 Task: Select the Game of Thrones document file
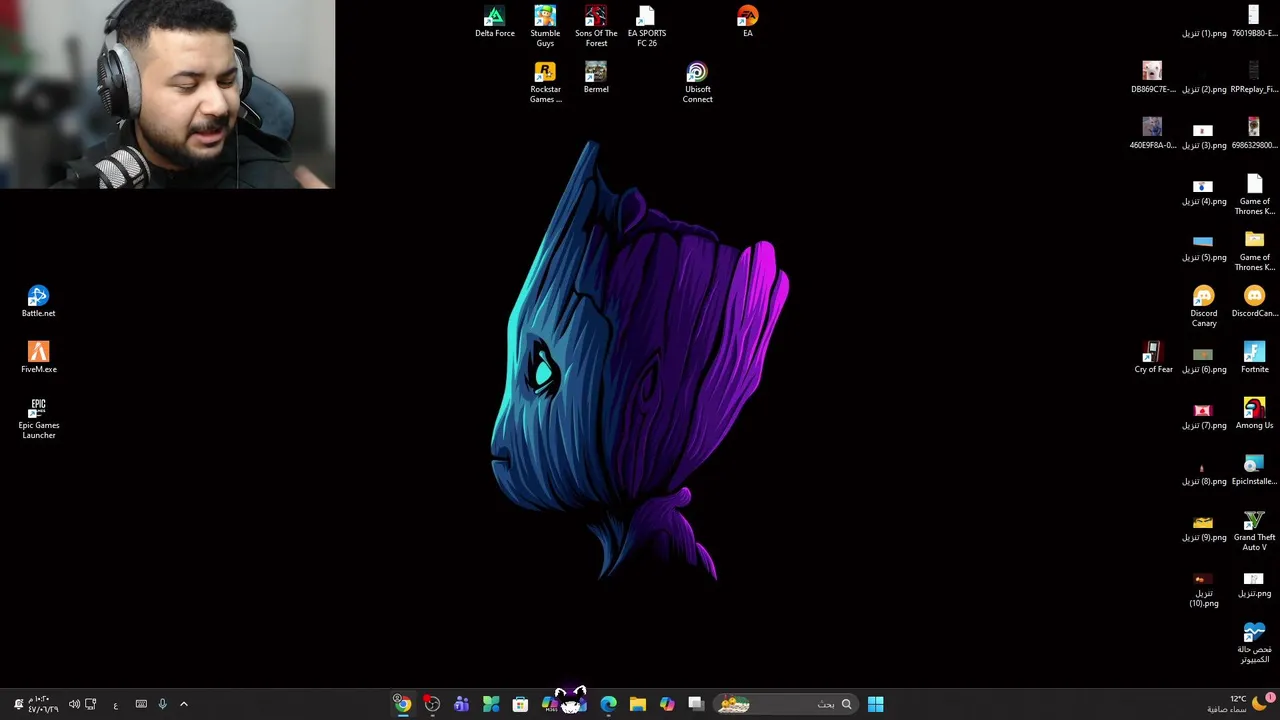click(1254, 195)
